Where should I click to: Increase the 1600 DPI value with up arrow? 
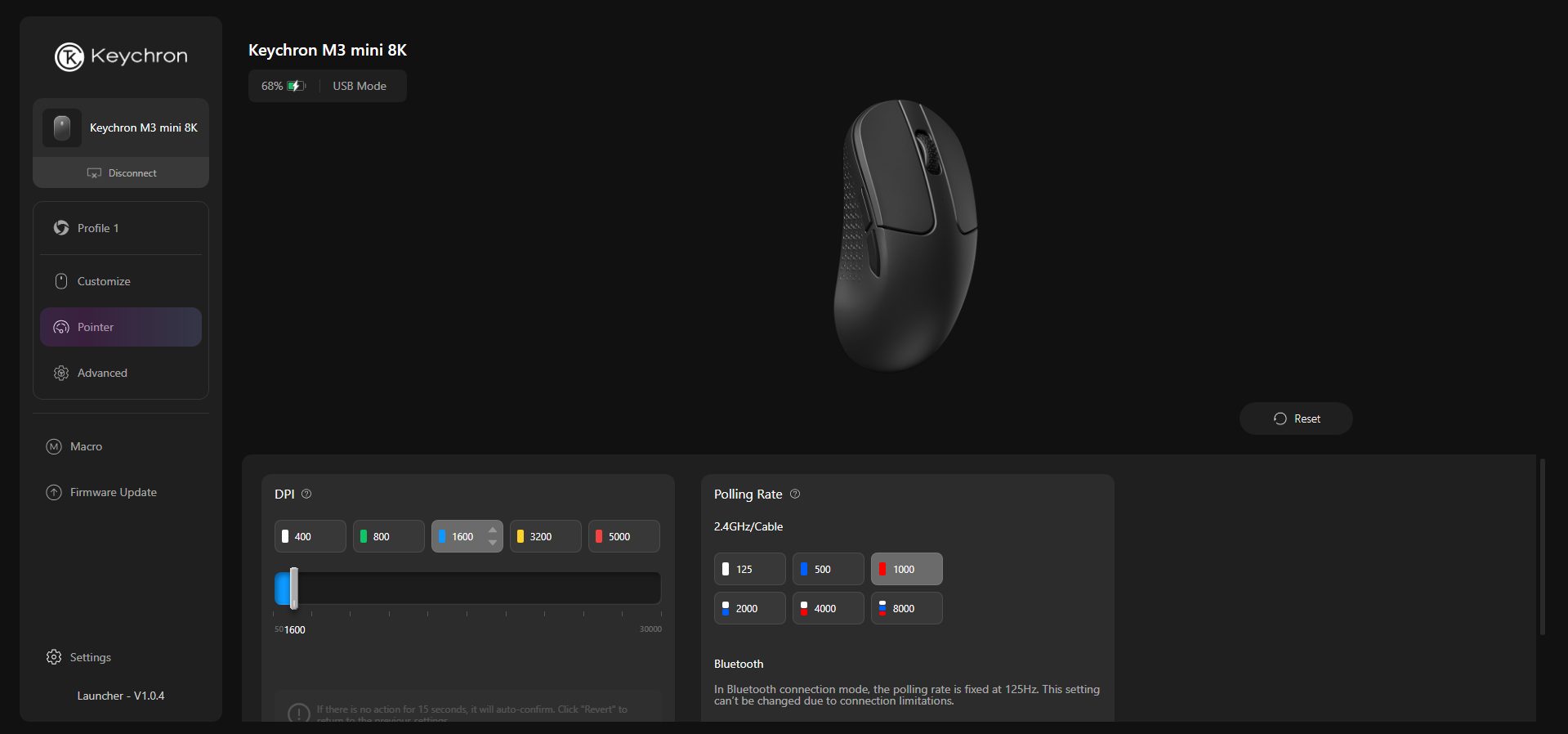(x=493, y=530)
